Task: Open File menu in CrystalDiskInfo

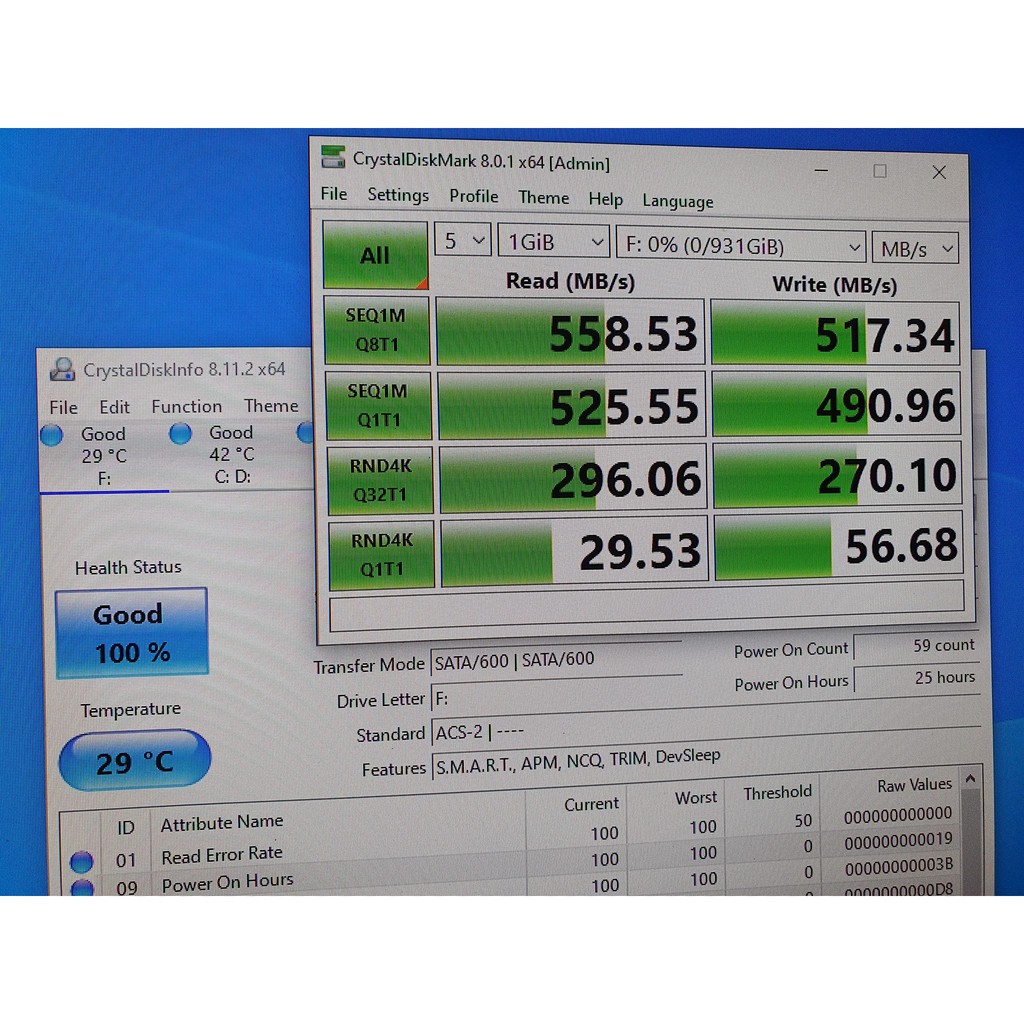Action: (63, 408)
